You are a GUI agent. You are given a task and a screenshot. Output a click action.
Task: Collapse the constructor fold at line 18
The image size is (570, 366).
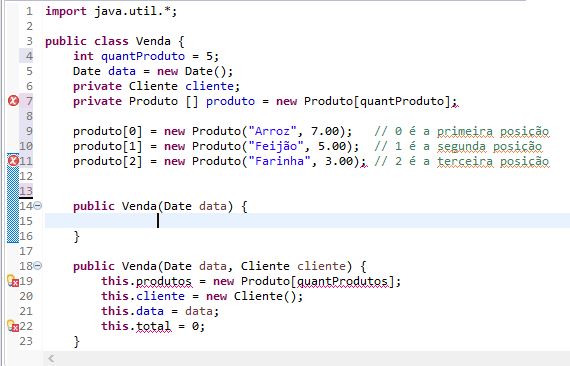38,266
